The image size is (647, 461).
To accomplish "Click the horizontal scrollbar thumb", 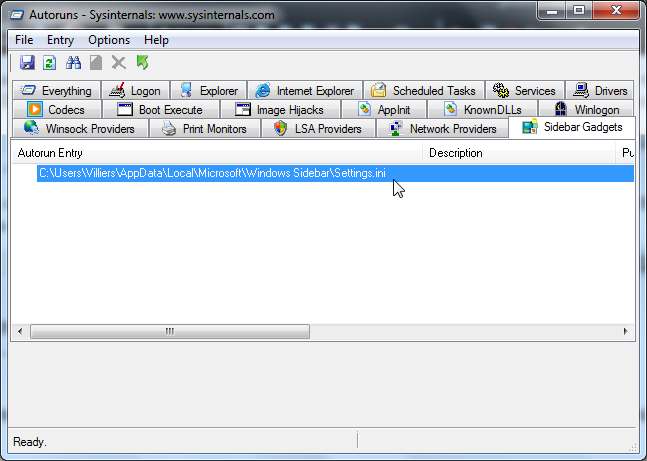I will [x=170, y=331].
